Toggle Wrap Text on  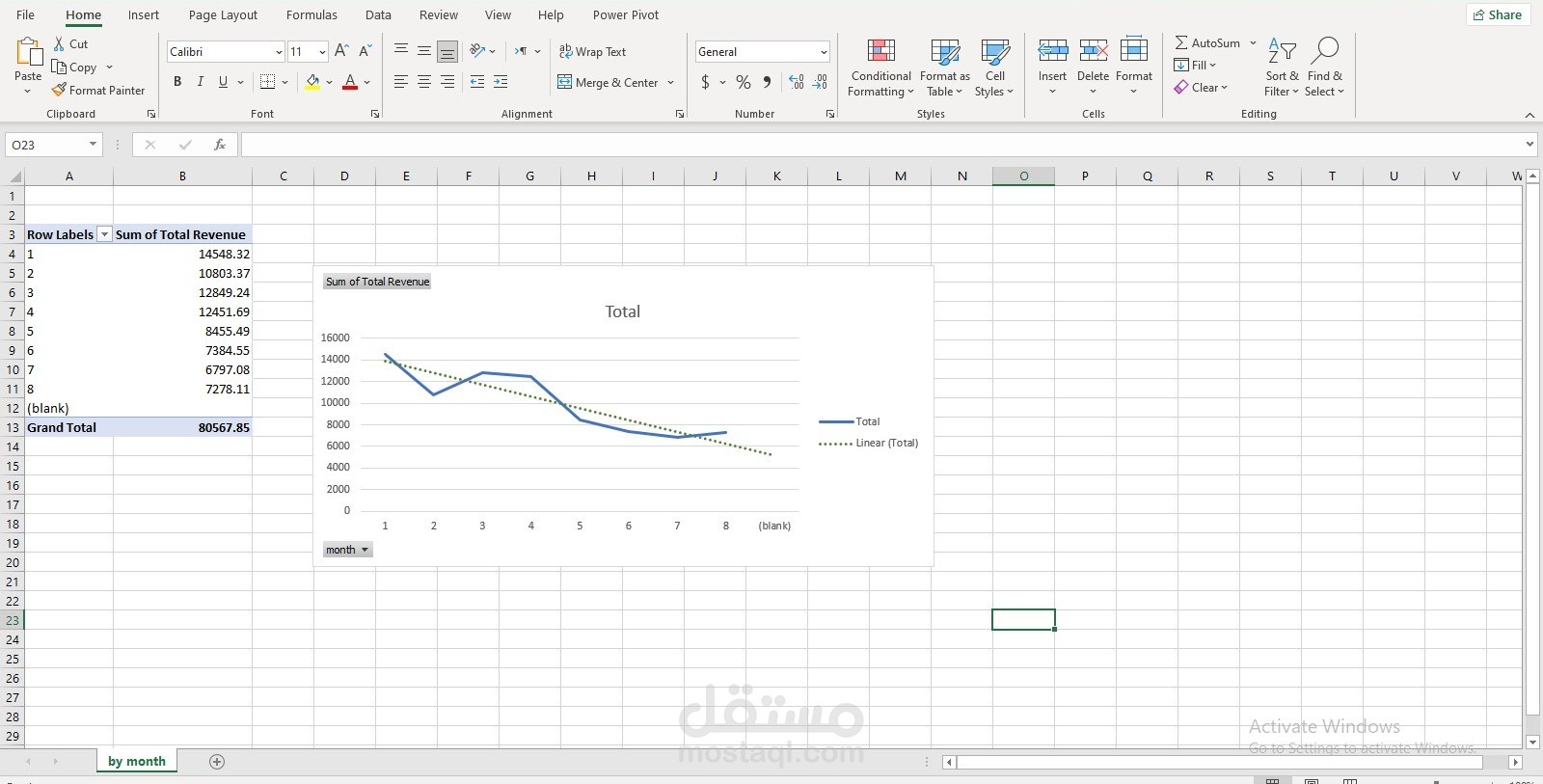tap(592, 52)
